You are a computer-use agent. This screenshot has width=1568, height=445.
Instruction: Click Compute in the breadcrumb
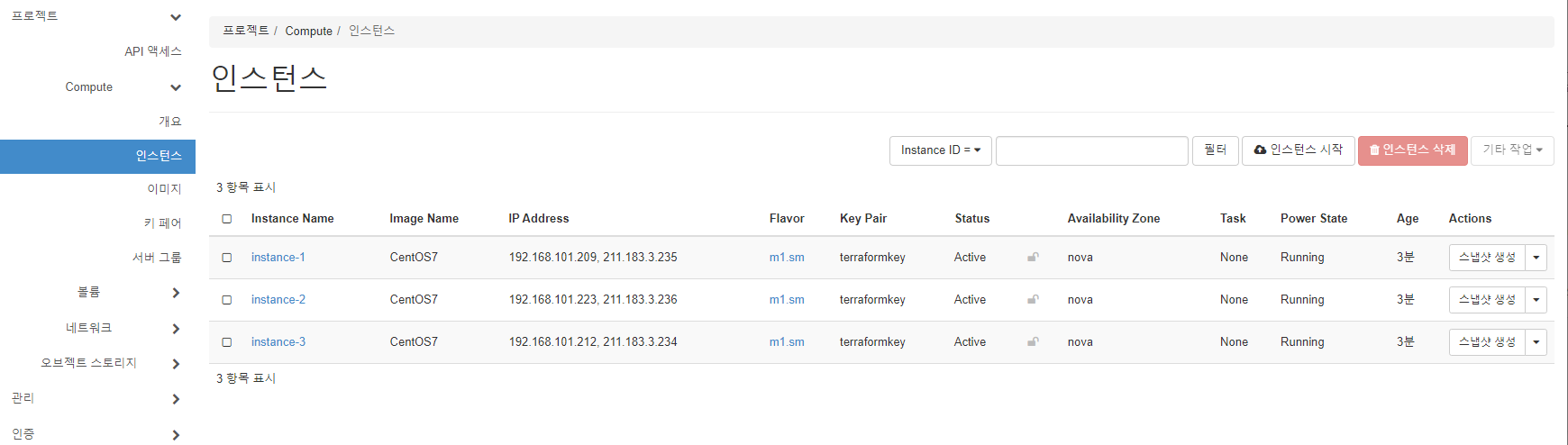click(309, 31)
